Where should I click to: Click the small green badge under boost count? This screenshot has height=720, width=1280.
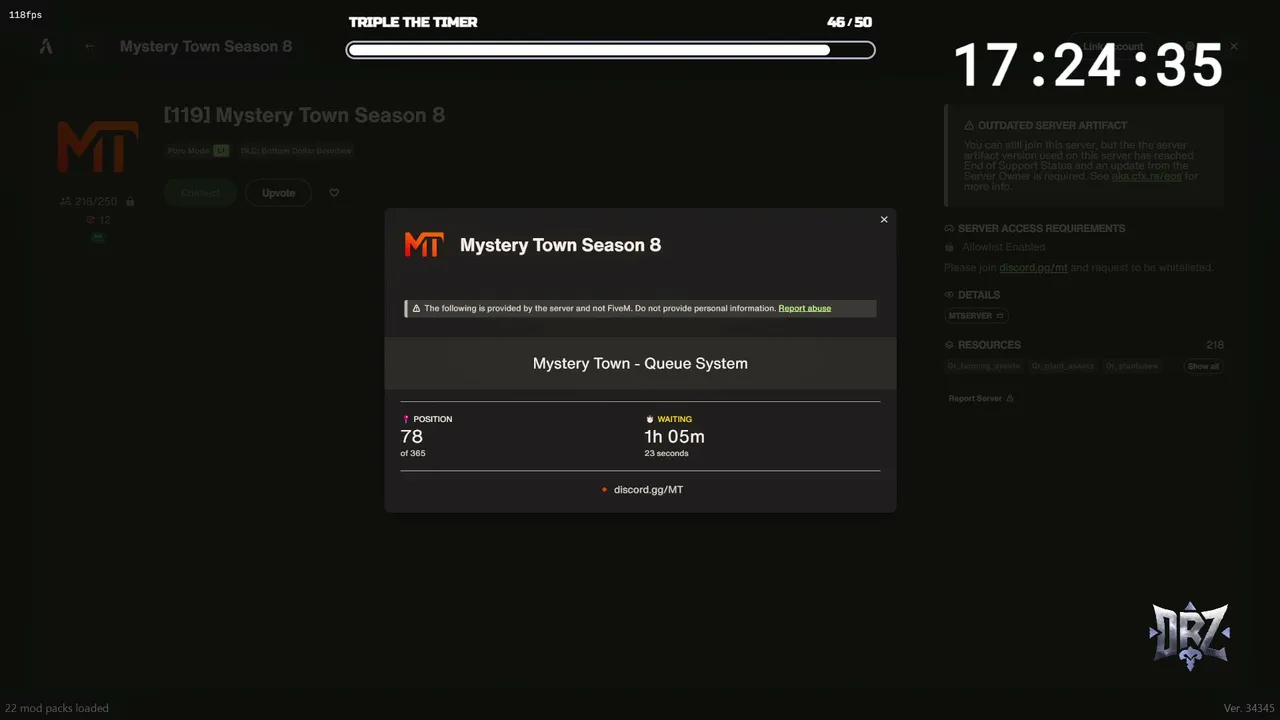pyautogui.click(x=98, y=237)
